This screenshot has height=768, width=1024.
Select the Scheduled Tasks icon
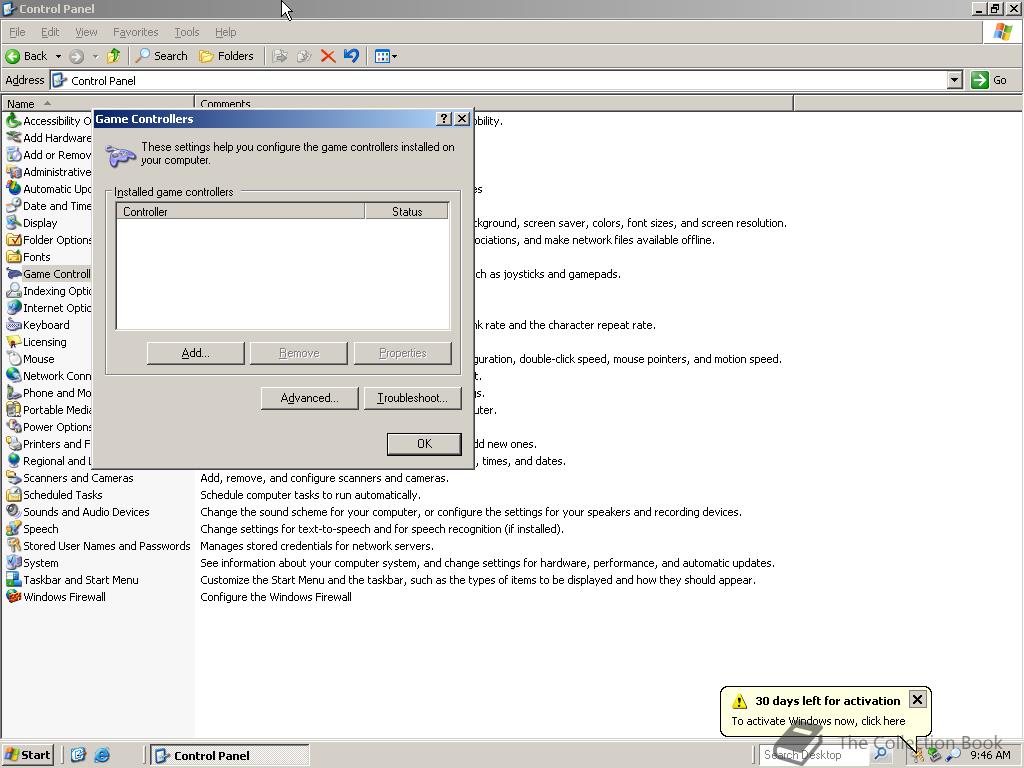(13, 494)
